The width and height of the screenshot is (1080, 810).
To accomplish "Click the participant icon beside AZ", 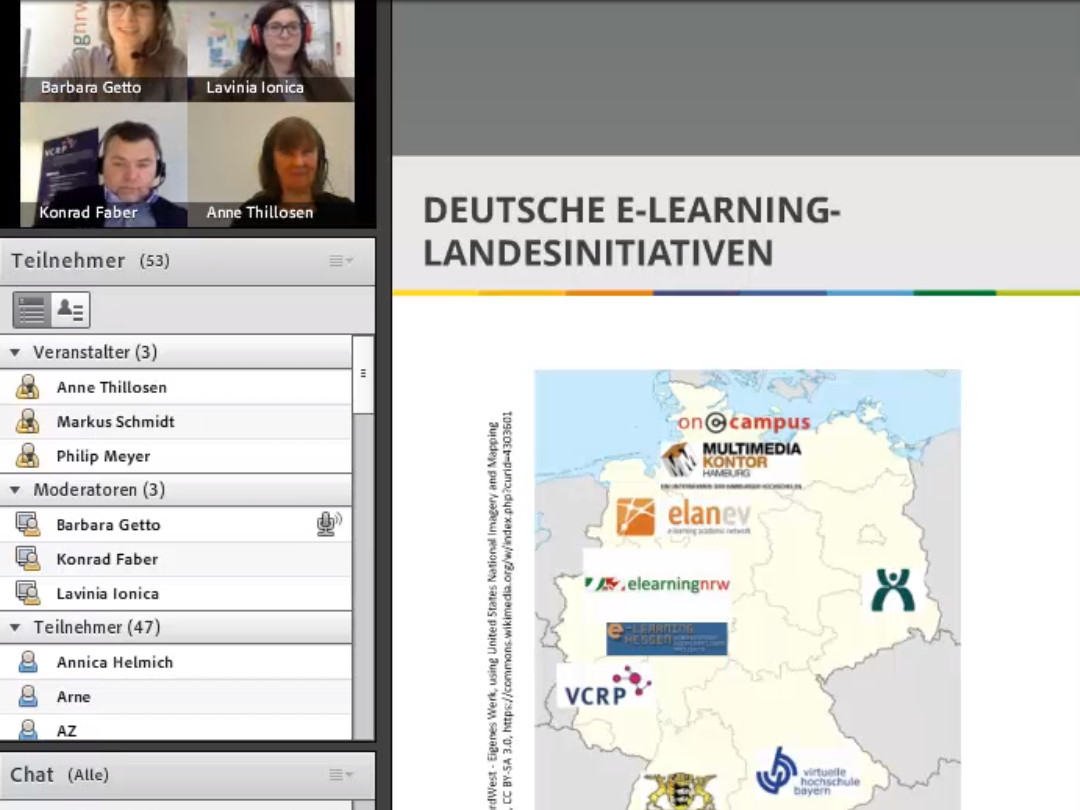I will click(28, 729).
